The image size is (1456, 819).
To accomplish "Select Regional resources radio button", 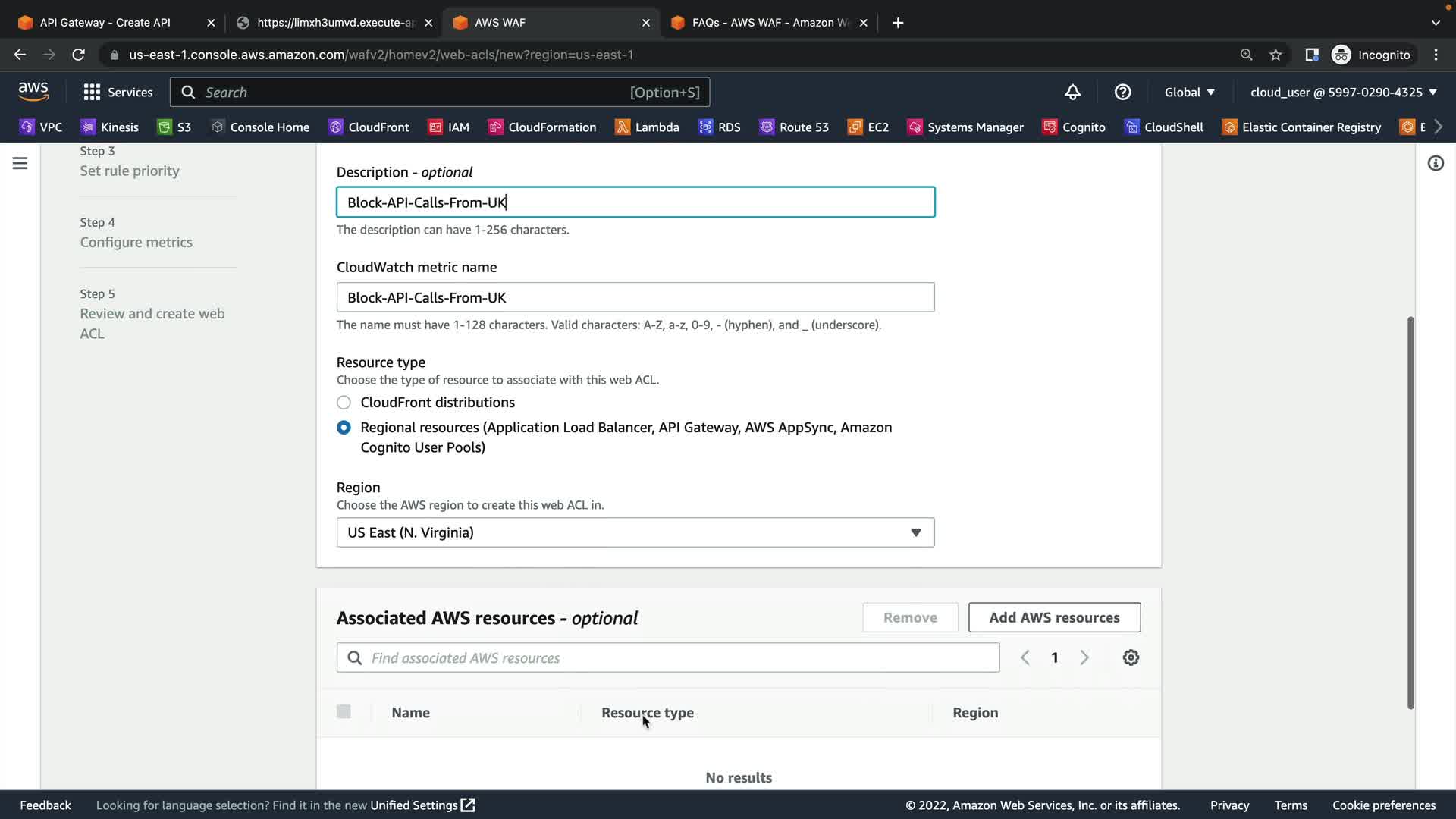I will click(x=344, y=428).
